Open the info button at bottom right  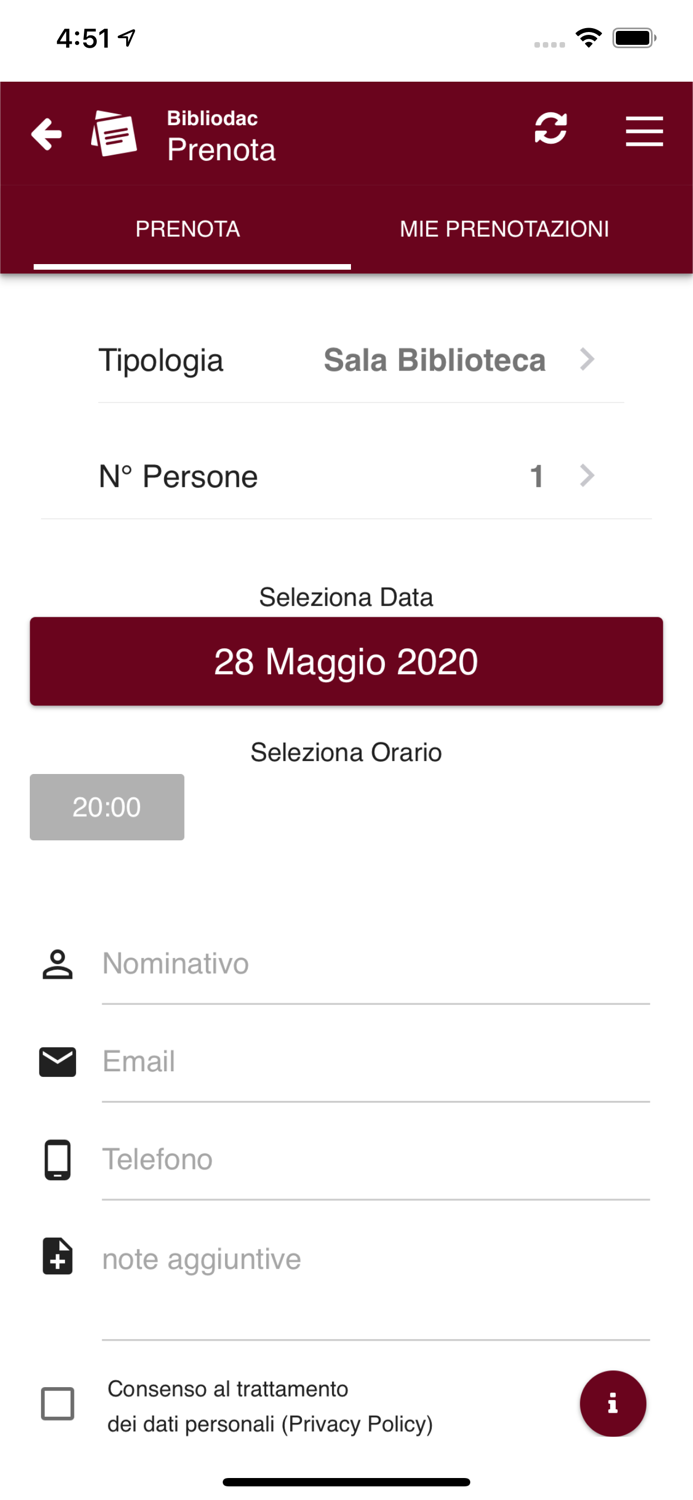coord(613,1403)
